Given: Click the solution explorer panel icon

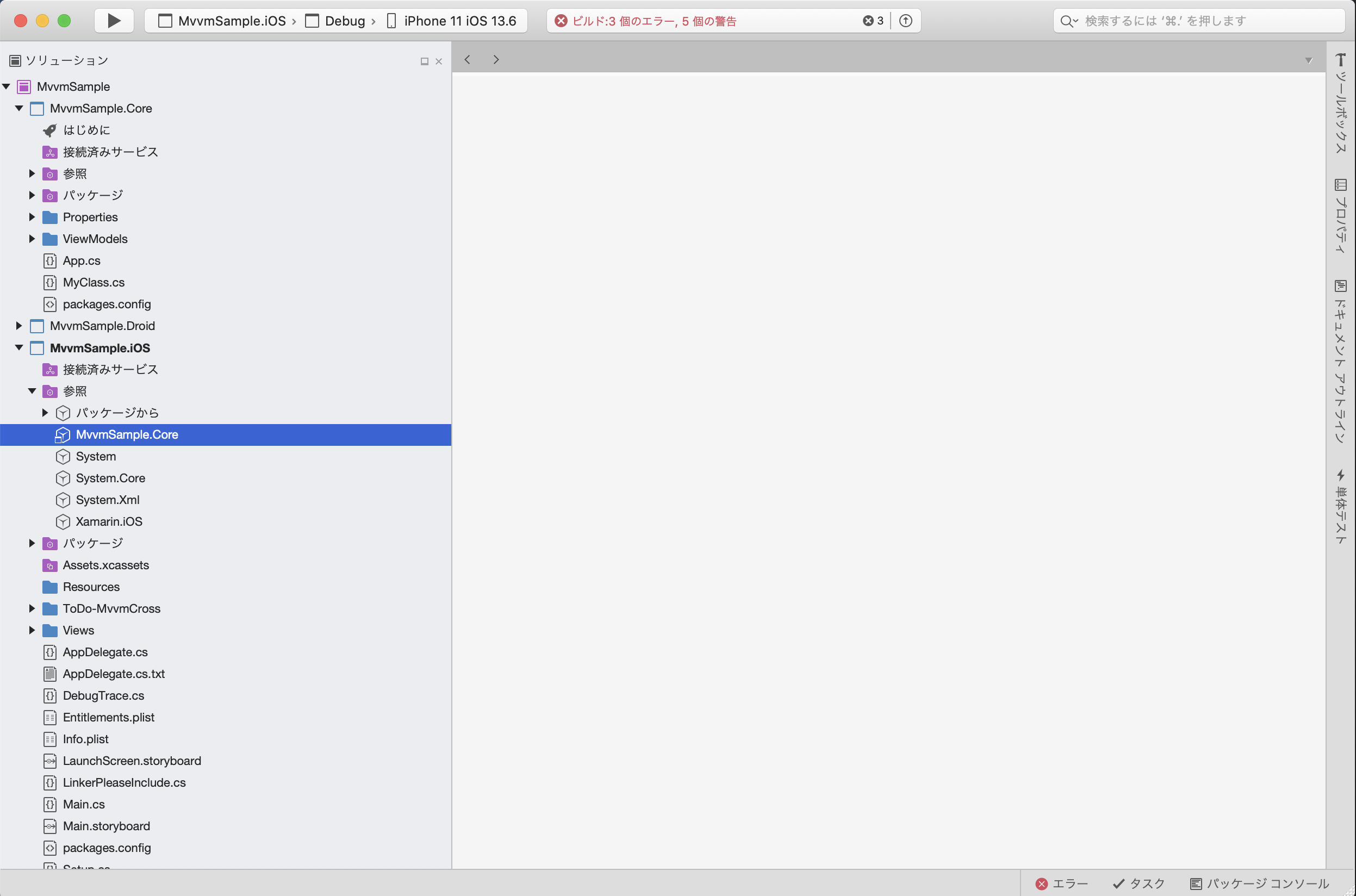Looking at the screenshot, I should pyautogui.click(x=15, y=61).
